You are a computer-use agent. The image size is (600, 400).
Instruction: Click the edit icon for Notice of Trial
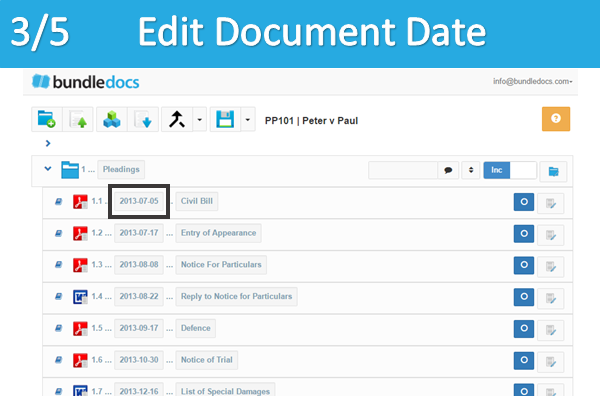[x=551, y=362]
